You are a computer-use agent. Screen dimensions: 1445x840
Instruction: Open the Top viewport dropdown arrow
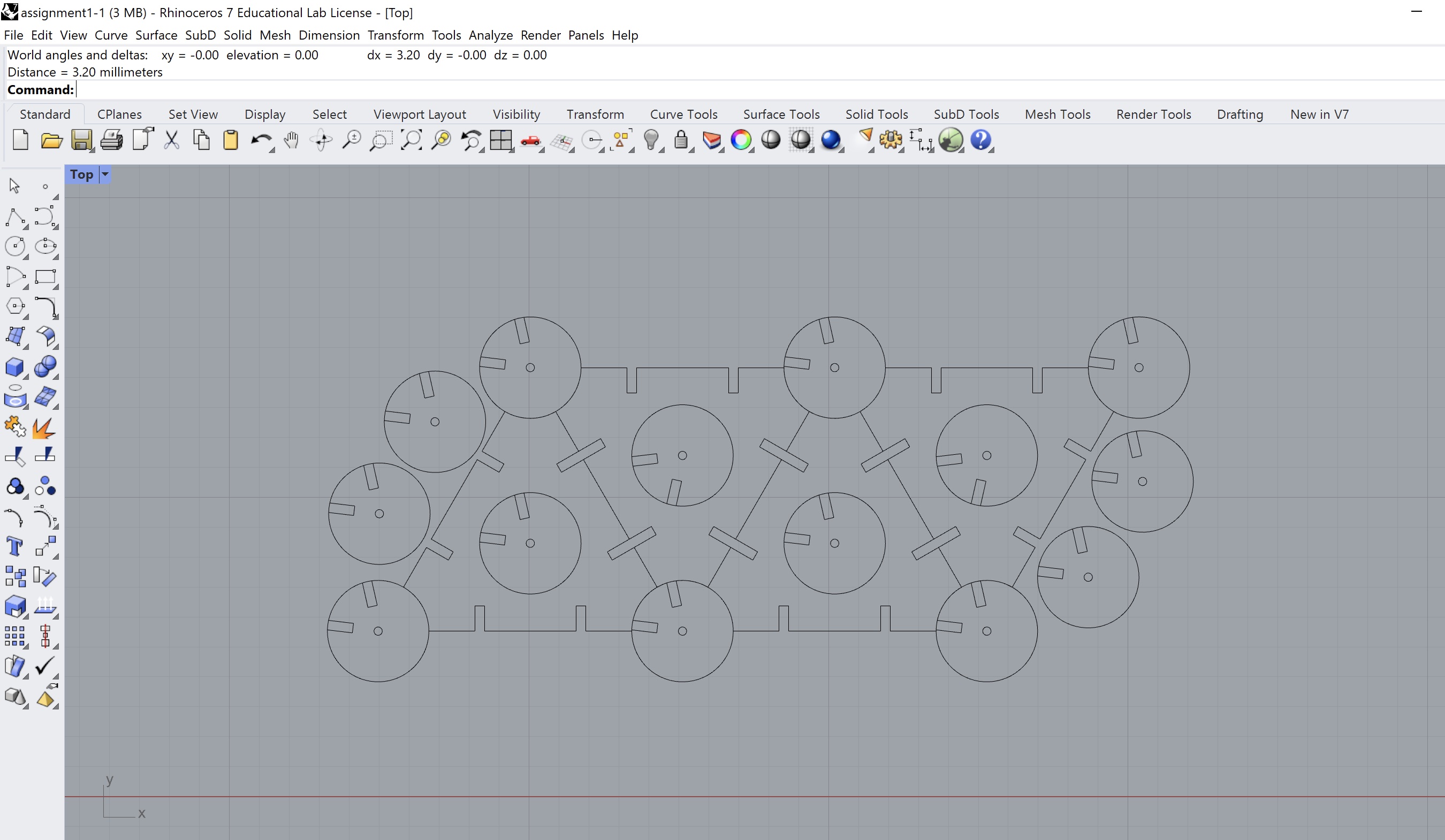click(x=105, y=174)
